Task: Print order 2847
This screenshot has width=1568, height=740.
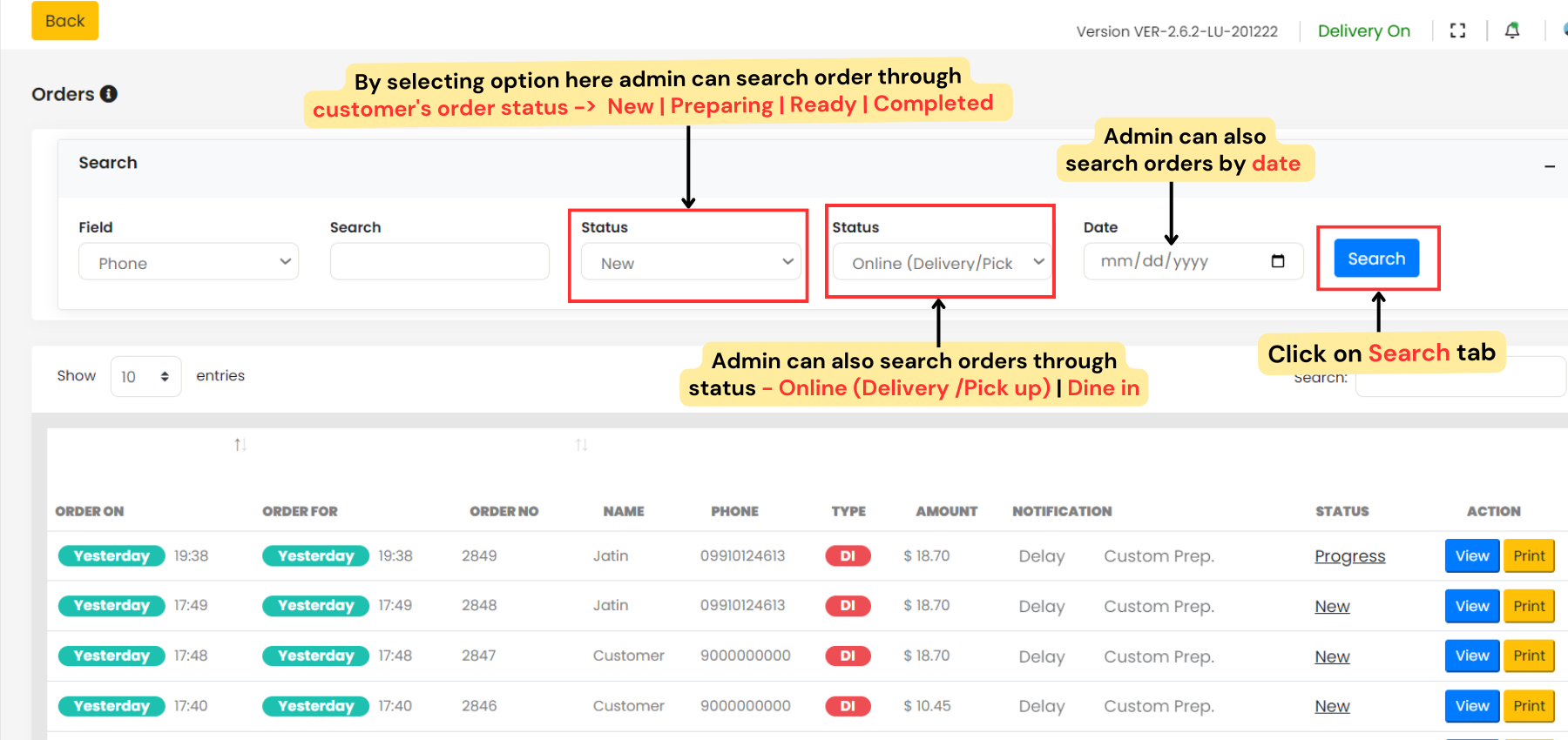Action: click(1529, 656)
